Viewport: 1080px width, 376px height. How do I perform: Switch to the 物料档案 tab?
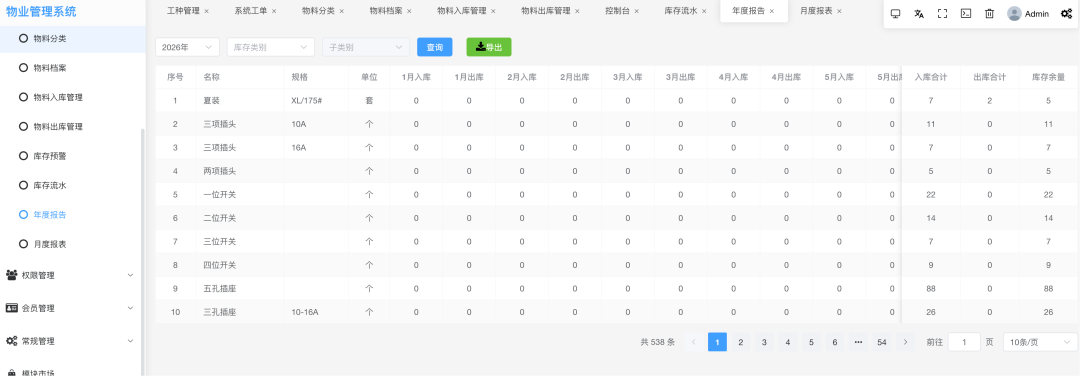click(x=386, y=11)
